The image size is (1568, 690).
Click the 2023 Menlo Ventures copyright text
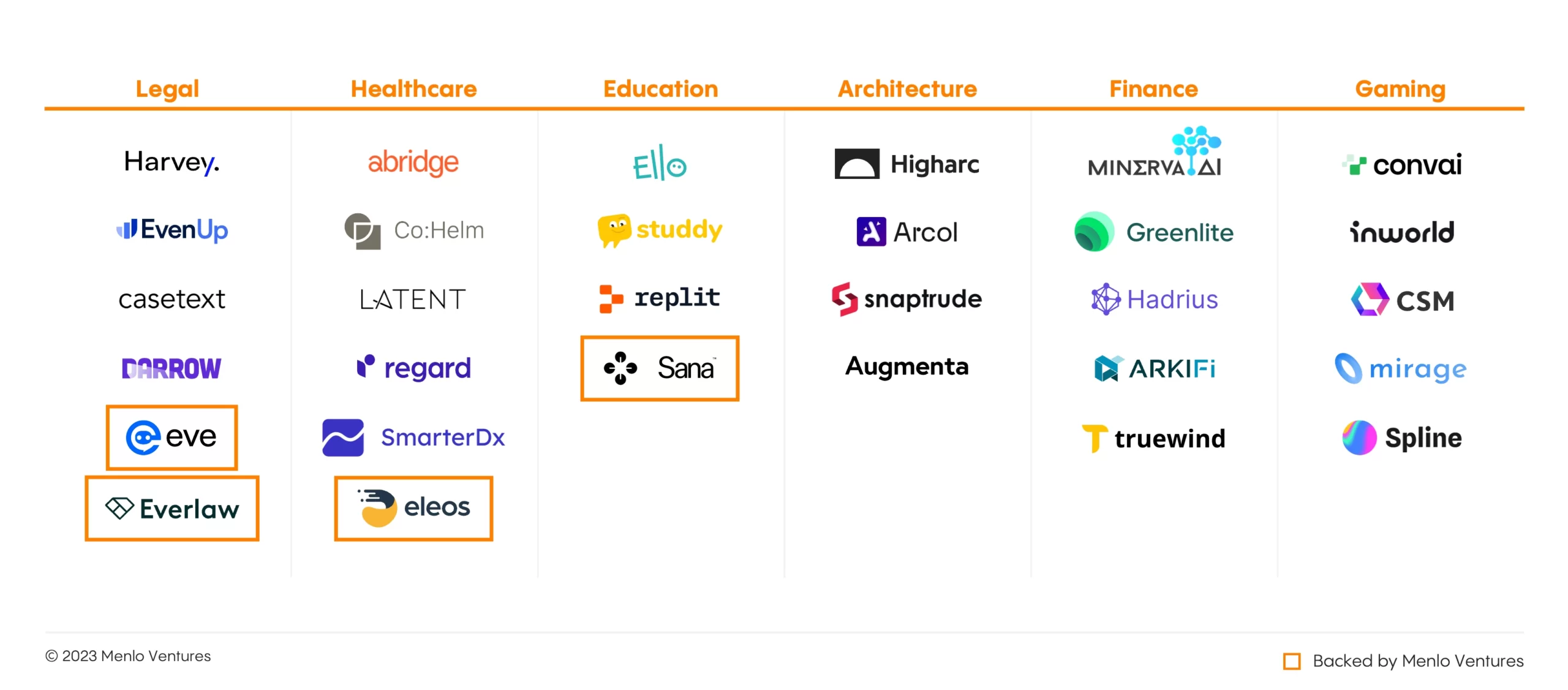click(x=128, y=656)
